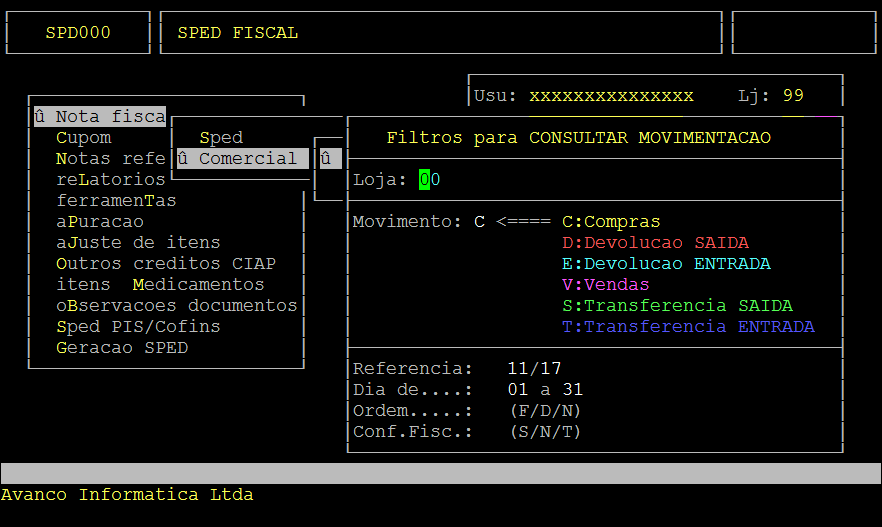Open aJuste de itens entry

[x=138, y=243]
